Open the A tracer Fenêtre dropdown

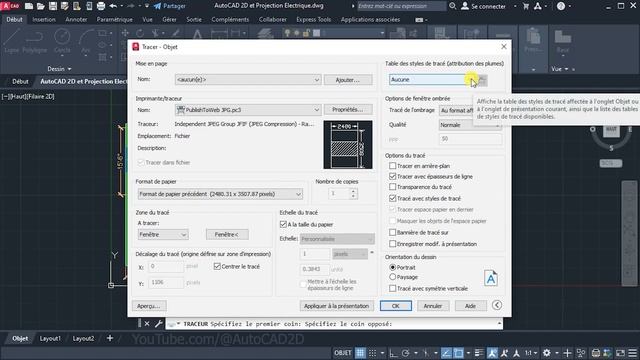point(163,235)
